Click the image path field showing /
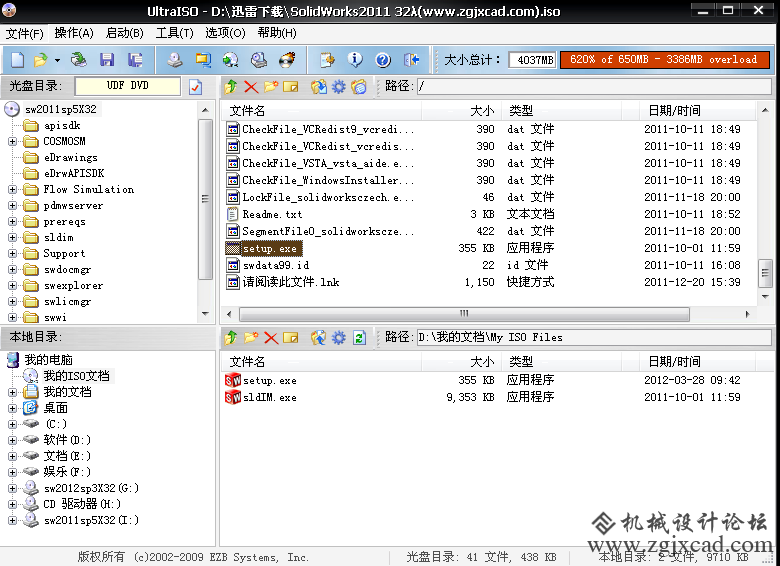Image resolution: width=780 pixels, height=566 pixels. 594,87
